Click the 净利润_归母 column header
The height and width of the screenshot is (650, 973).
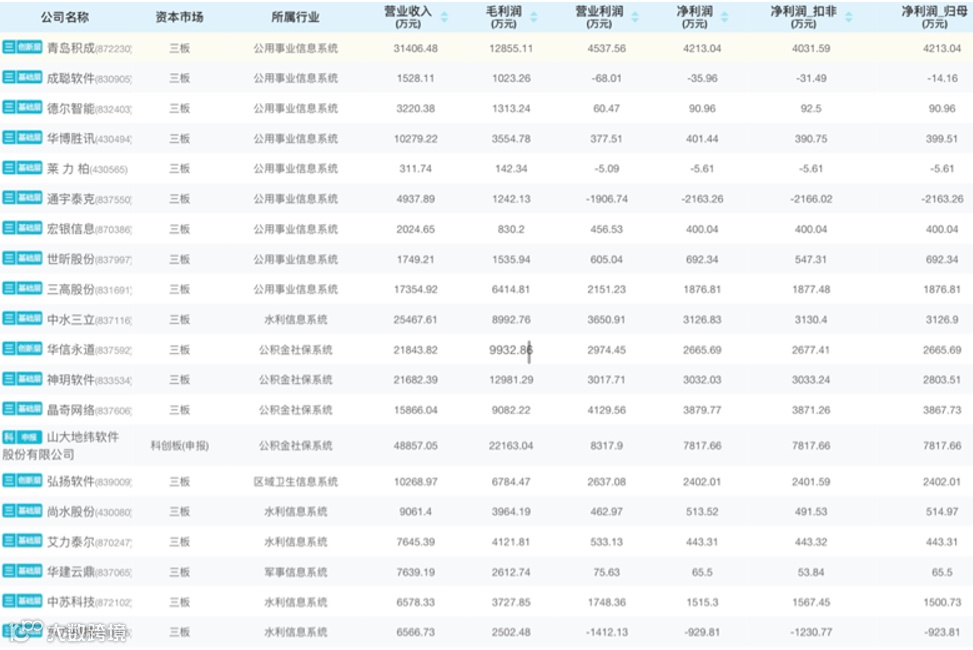[935, 17]
